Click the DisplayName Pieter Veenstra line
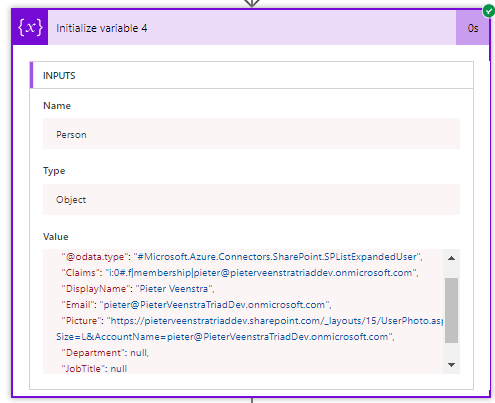This screenshot has width=495, height=403. (x=138, y=289)
